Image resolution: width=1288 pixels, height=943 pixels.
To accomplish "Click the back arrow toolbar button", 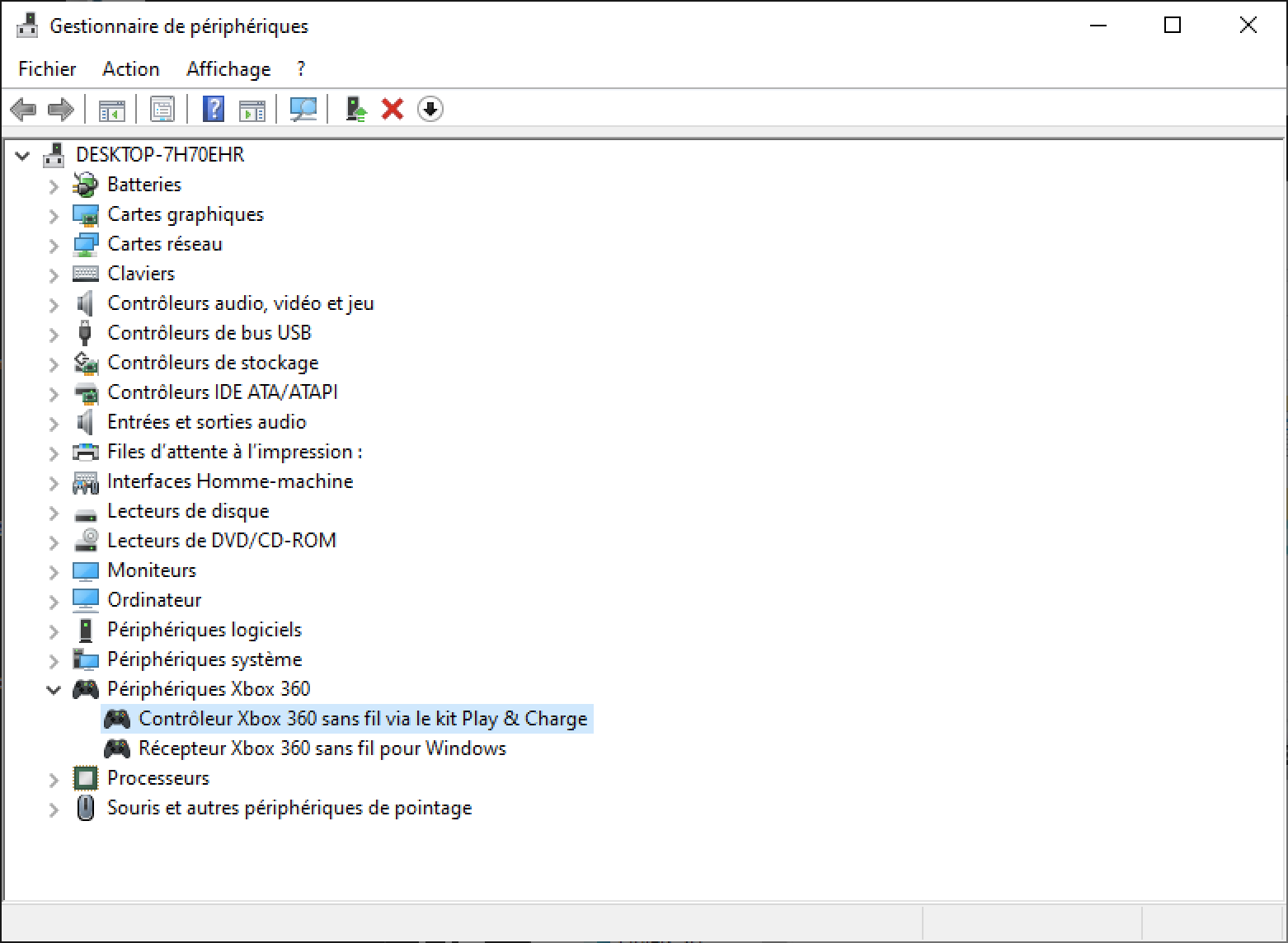I will point(23,109).
